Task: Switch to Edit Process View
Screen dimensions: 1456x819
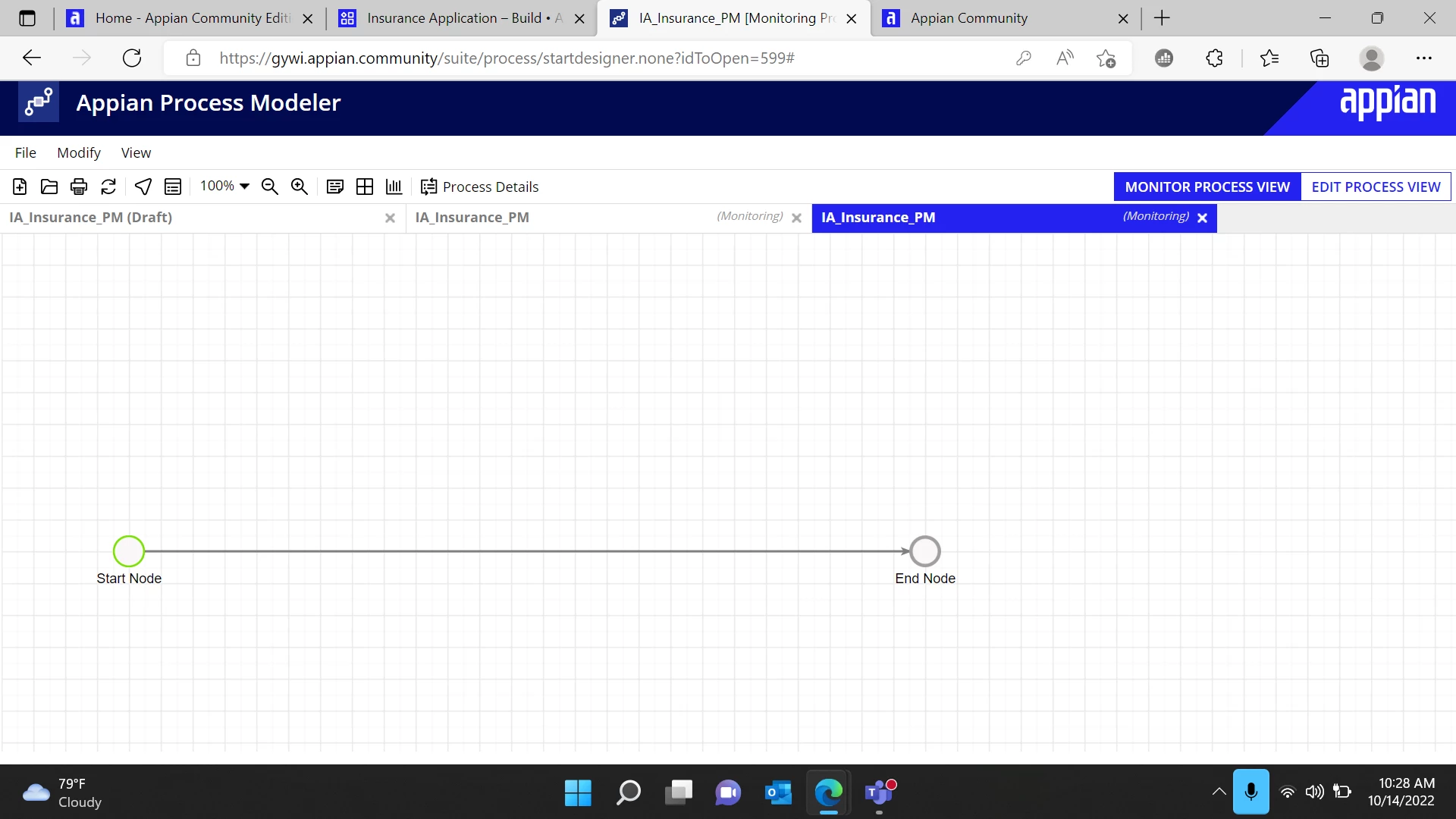Action: pos(1376,187)
